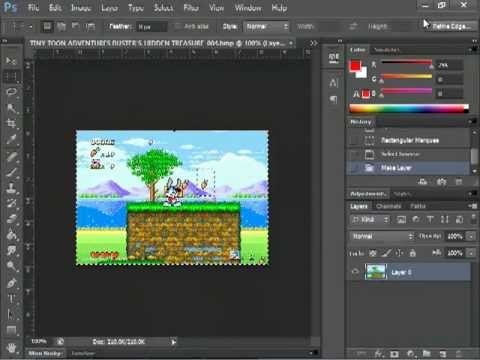Image resolution: width=480 pixels, height=360 pixels.
Task: Click the Subtract from selection icon
Action: (76, 26)
